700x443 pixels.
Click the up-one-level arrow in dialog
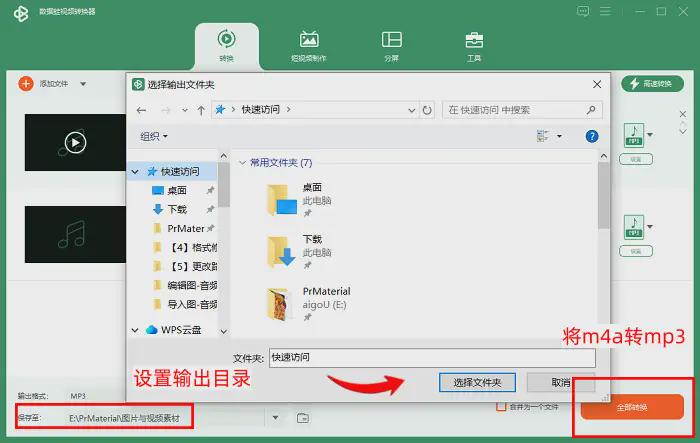201,110
